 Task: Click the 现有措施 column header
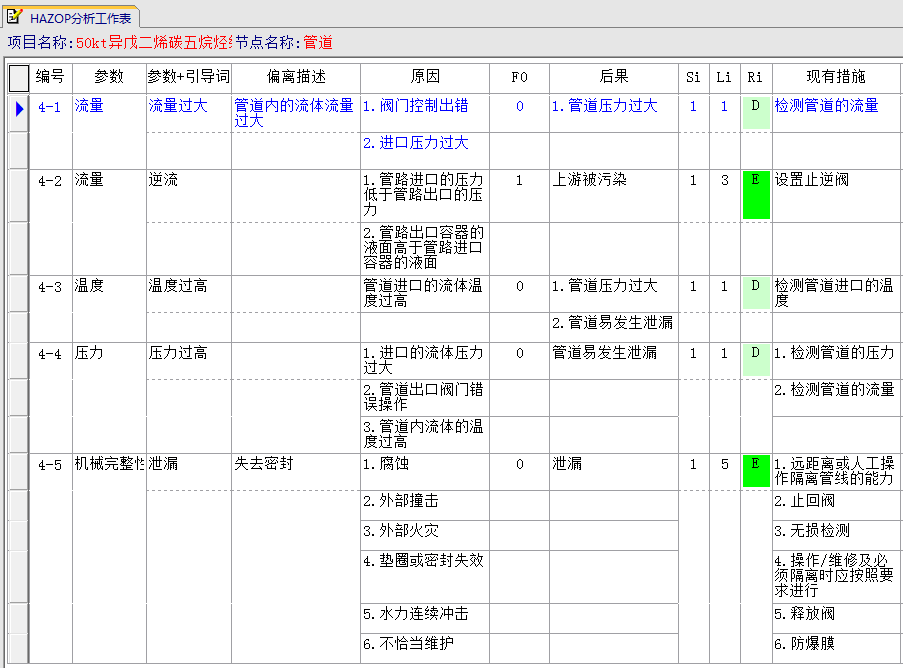tap(836, 77)
